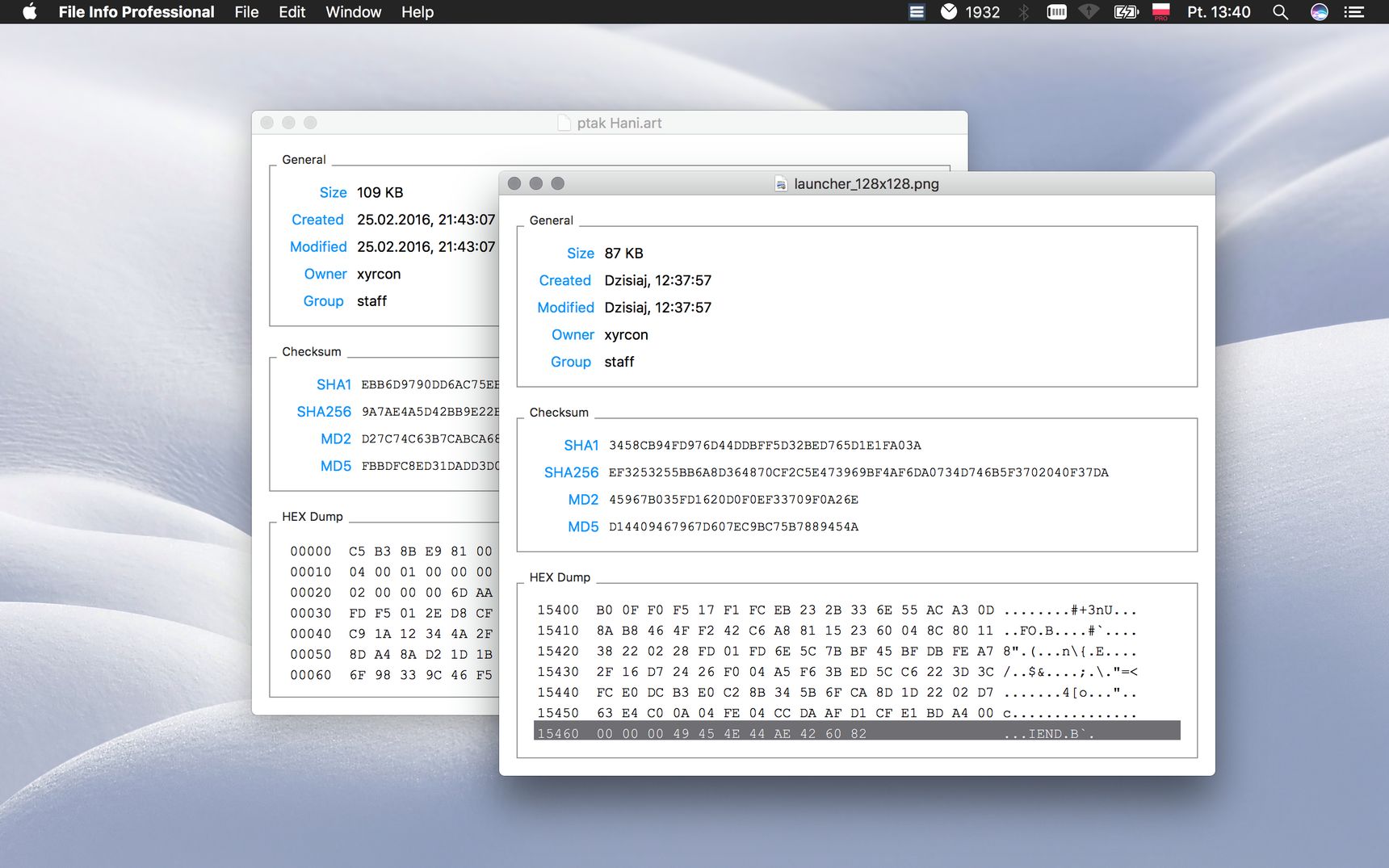Select the MD5 hash D14409467967...

pos(733,527)
